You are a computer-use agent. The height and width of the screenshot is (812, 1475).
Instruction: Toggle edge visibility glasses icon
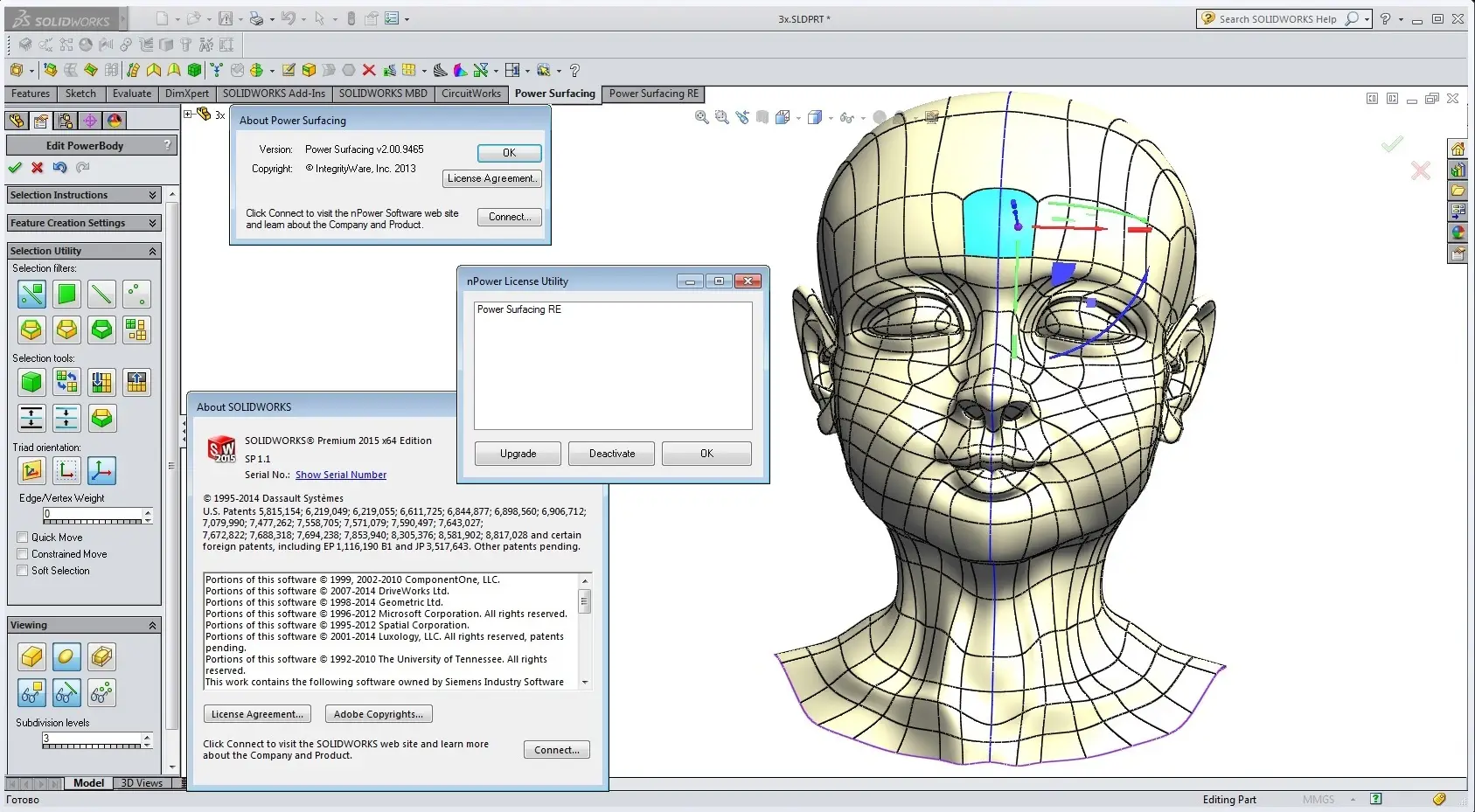pyautogui.click(x=66, y=693)
